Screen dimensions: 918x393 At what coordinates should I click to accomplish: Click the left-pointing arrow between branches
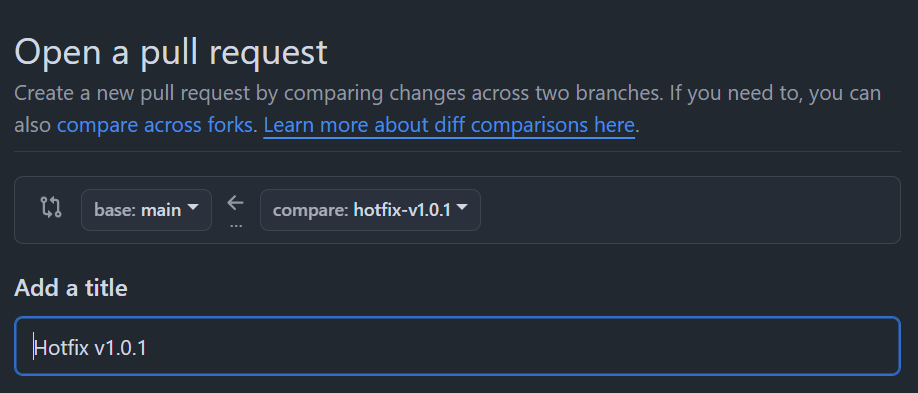click(235, 203)
